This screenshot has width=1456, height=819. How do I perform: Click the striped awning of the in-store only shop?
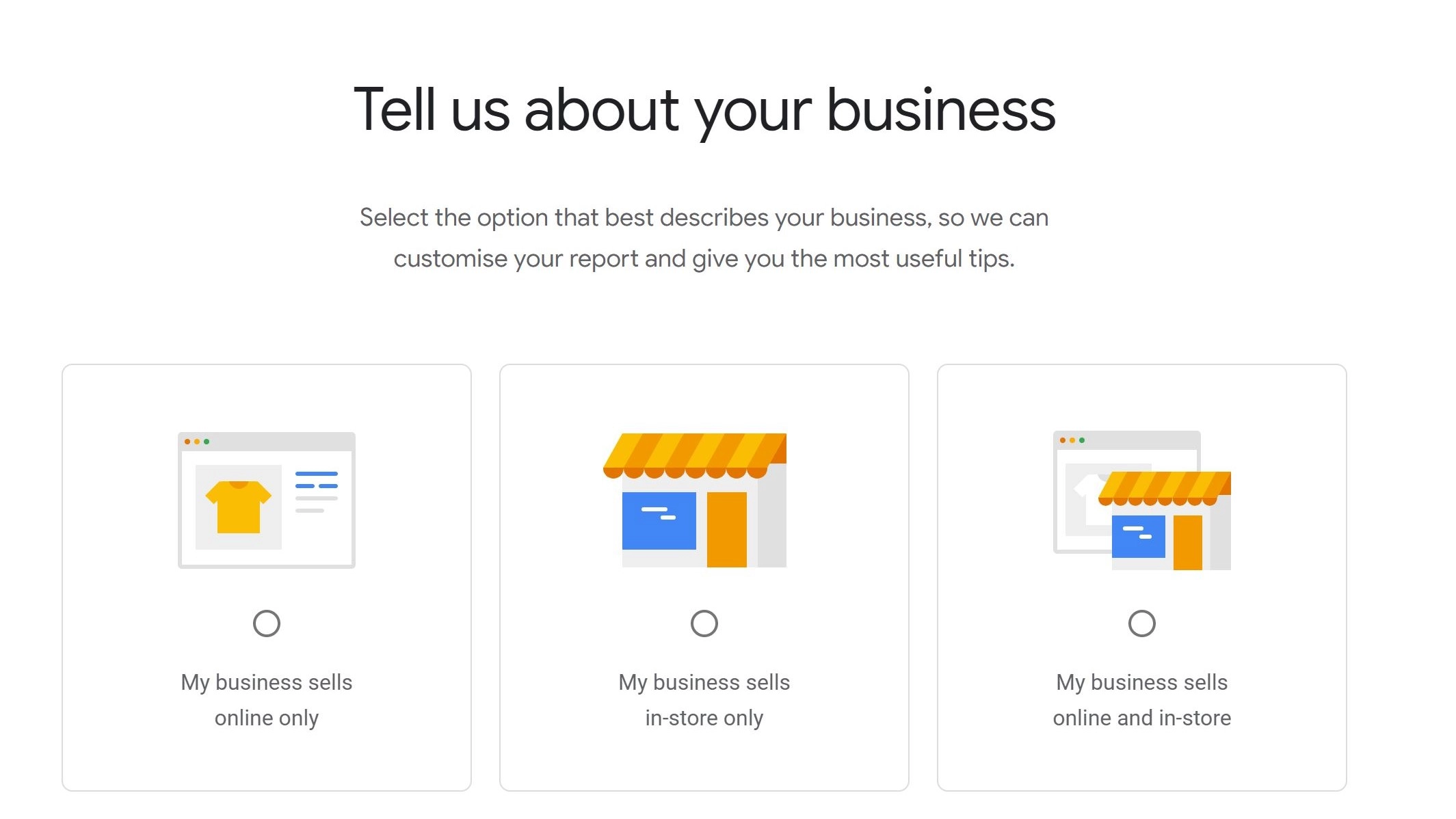point(695,455)
